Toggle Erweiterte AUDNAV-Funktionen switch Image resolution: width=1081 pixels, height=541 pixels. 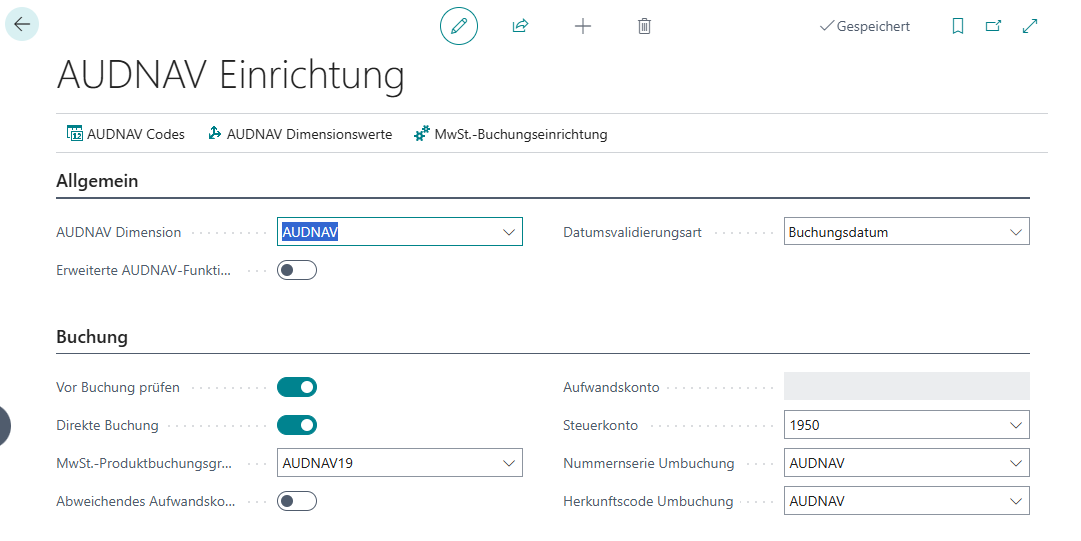click(297, 270)
